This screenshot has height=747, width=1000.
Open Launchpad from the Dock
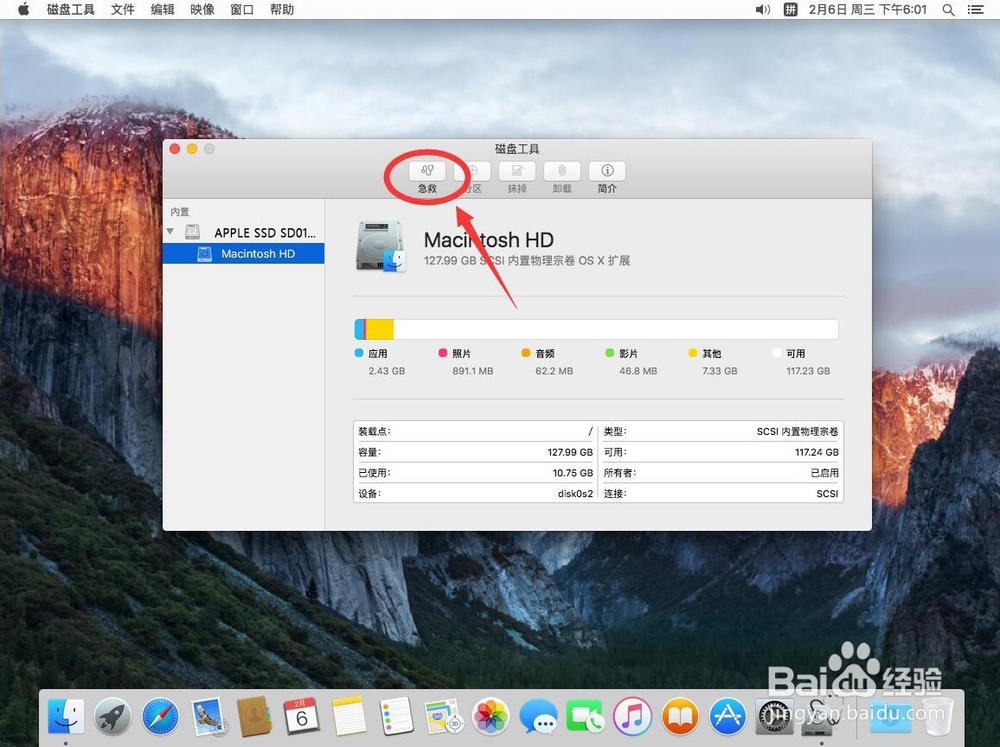coord(113,716)
